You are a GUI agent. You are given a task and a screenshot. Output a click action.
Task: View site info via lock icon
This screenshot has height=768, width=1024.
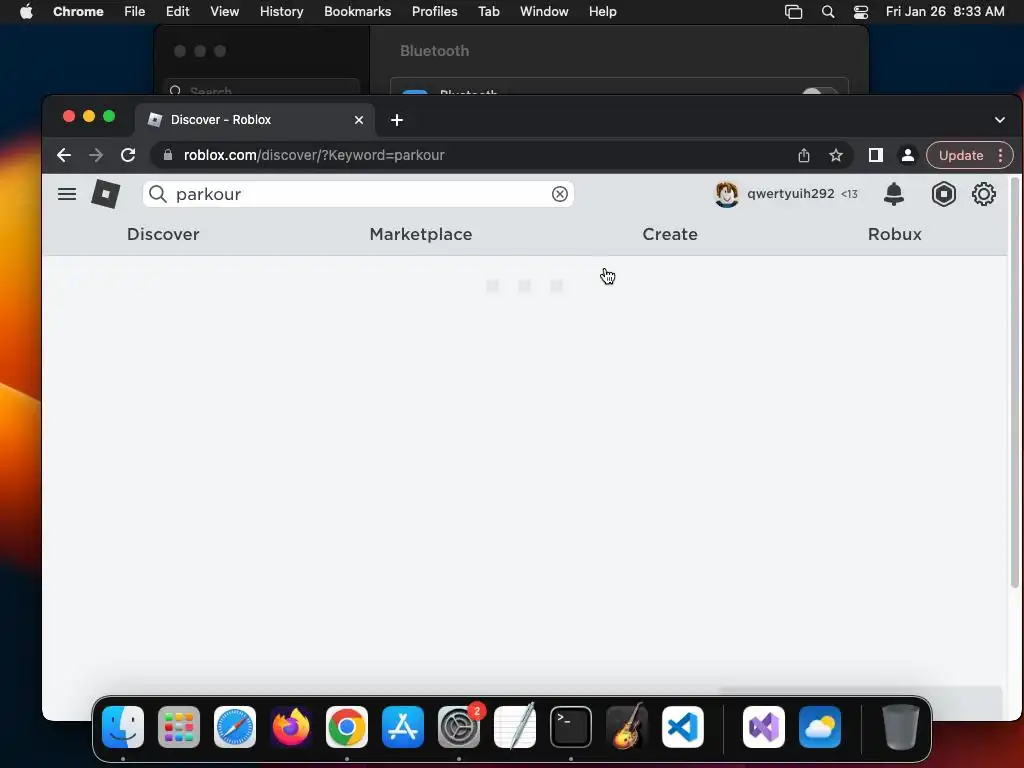(x=168, y=155)
